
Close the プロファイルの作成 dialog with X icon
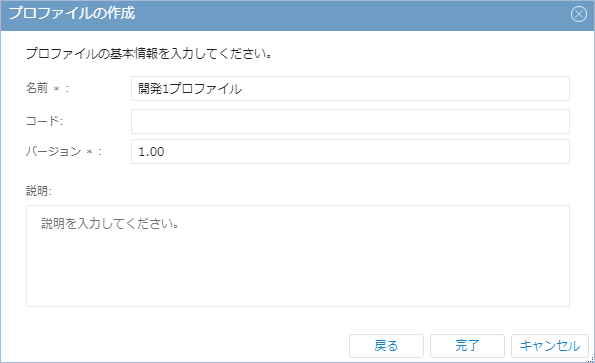(x=579, y=14)
